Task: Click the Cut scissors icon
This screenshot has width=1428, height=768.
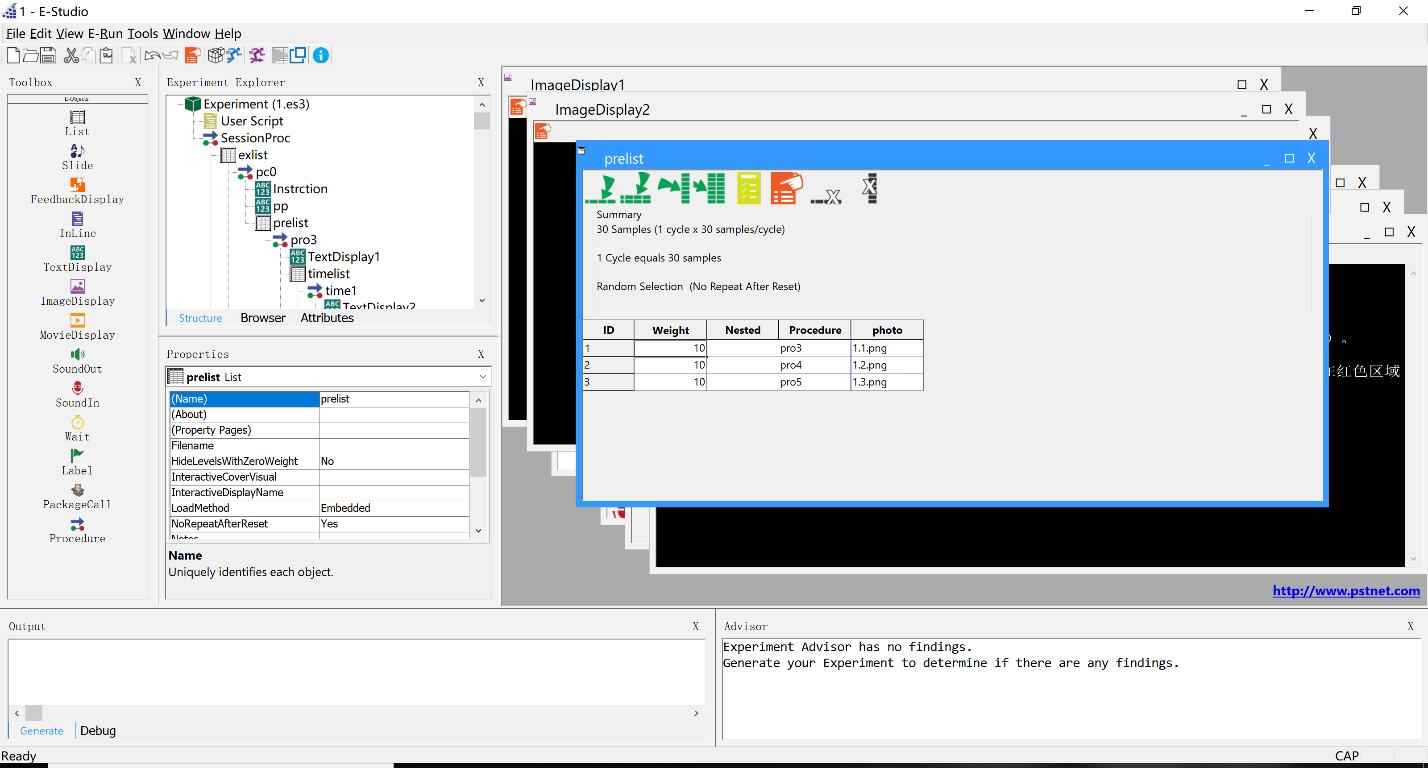Action: [x=71, y=55]
